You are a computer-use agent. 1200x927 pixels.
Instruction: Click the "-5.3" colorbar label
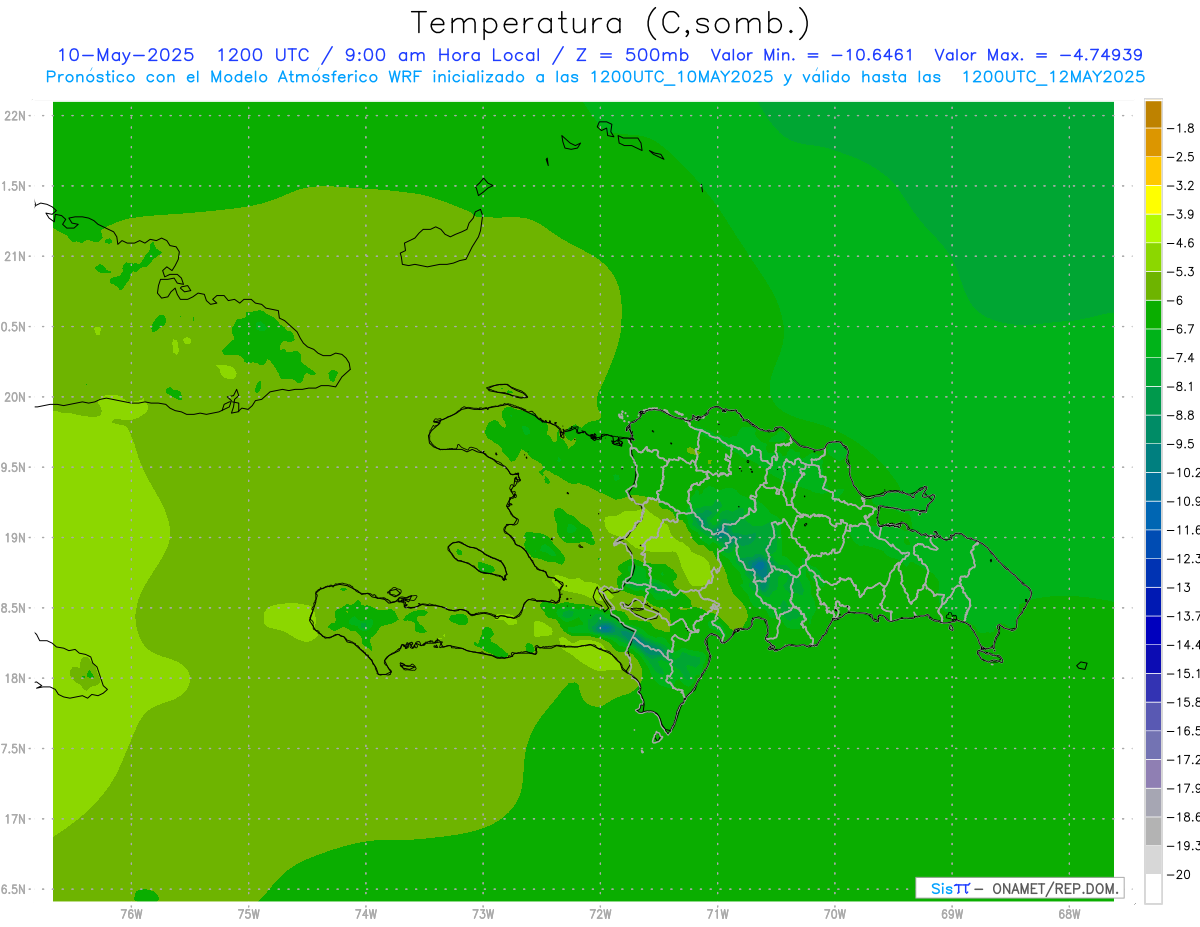coord(1182,271)
